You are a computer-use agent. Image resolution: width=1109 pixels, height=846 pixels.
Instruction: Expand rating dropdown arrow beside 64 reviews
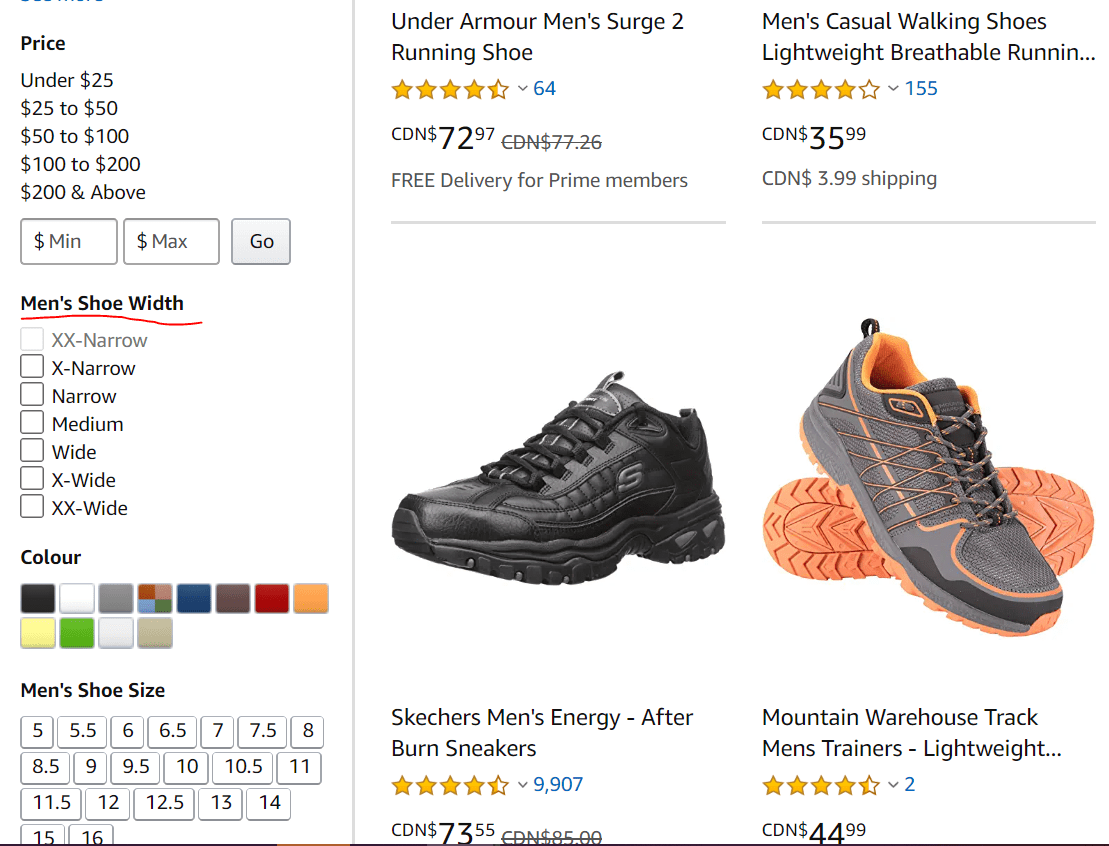coord(522,89)
